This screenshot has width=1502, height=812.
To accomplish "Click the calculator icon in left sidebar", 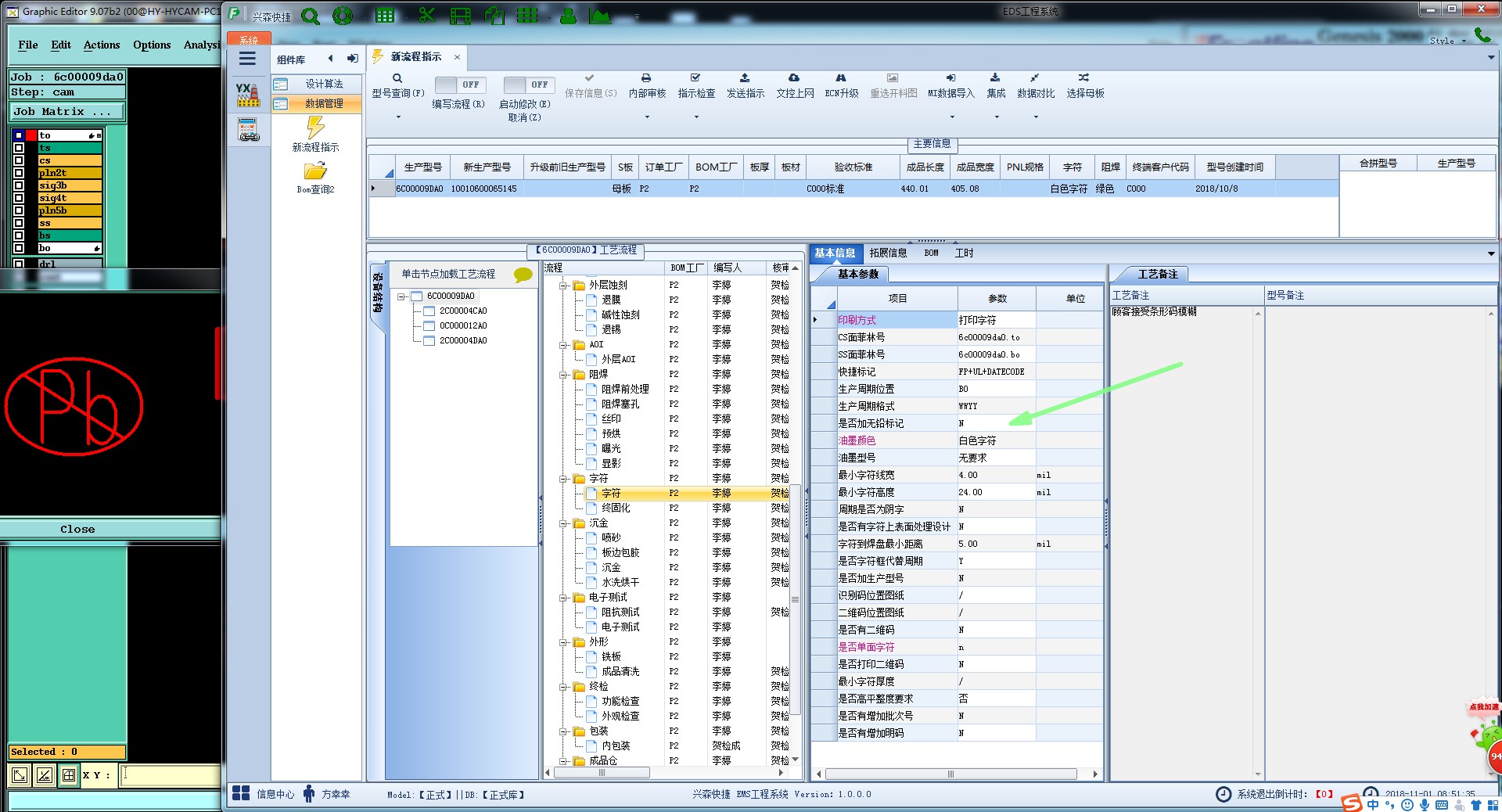I will coord(248,129).
